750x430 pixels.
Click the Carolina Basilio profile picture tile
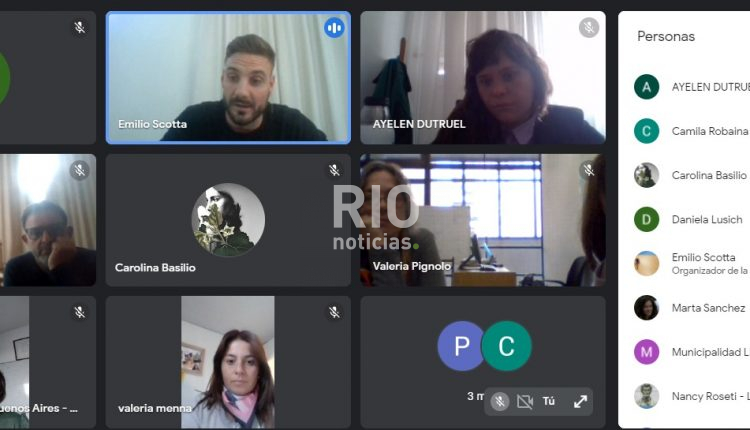(x=228, y=220)
